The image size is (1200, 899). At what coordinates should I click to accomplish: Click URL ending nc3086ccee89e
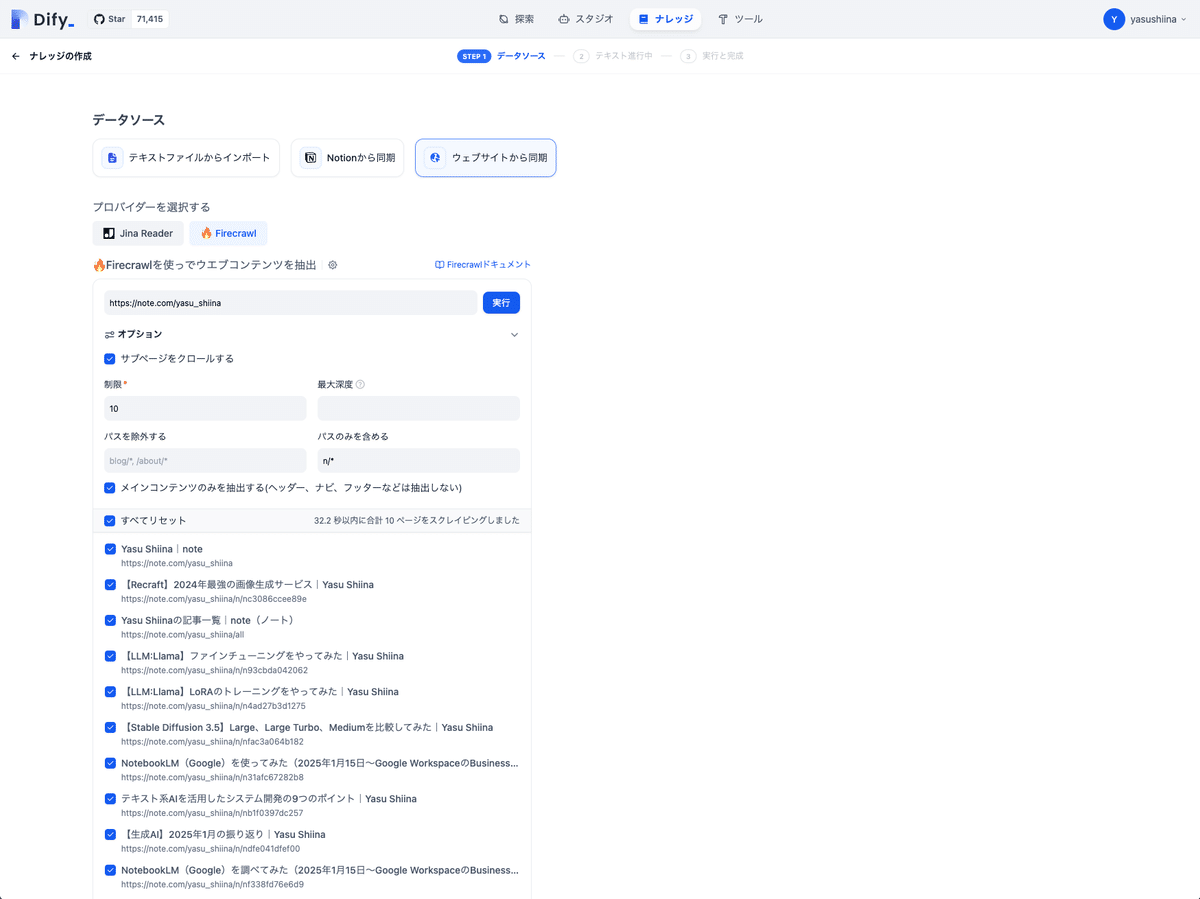[x=214, y=599]
